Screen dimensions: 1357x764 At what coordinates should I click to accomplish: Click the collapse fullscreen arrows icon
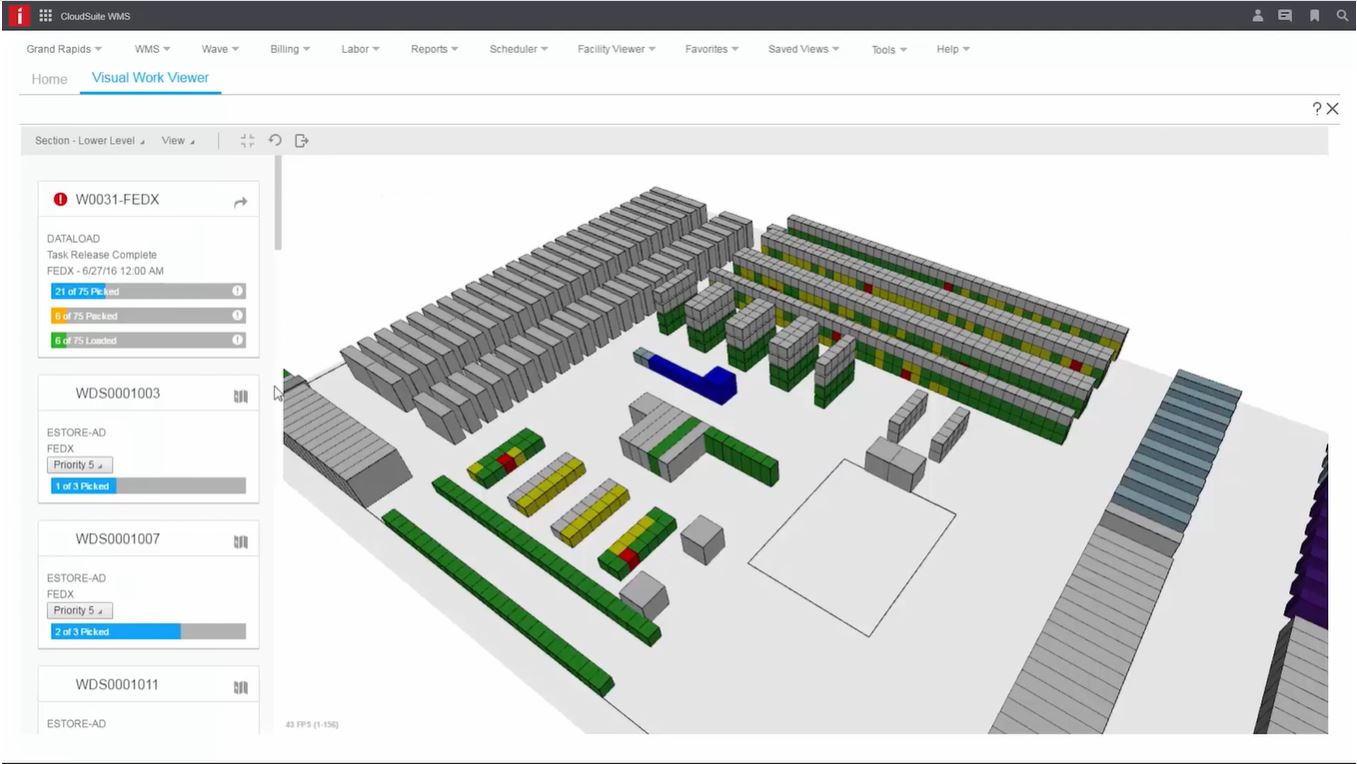248,141
